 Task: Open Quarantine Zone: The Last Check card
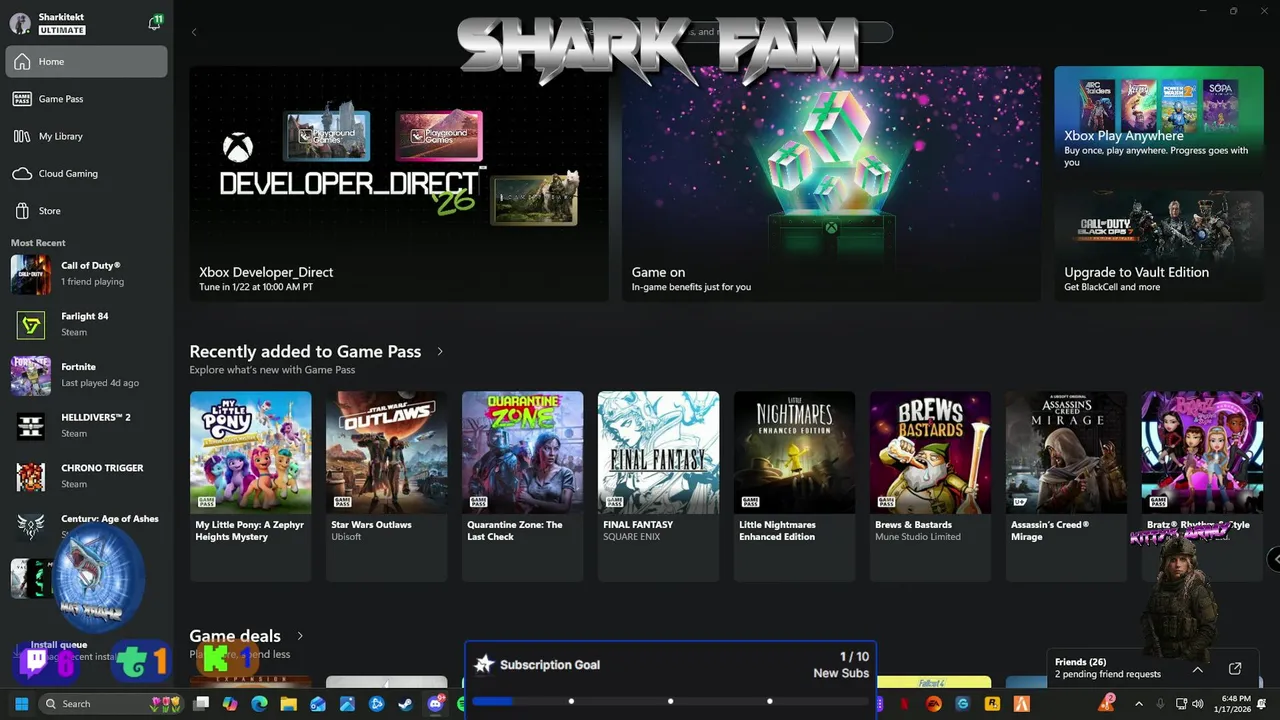tap(523, 486)
